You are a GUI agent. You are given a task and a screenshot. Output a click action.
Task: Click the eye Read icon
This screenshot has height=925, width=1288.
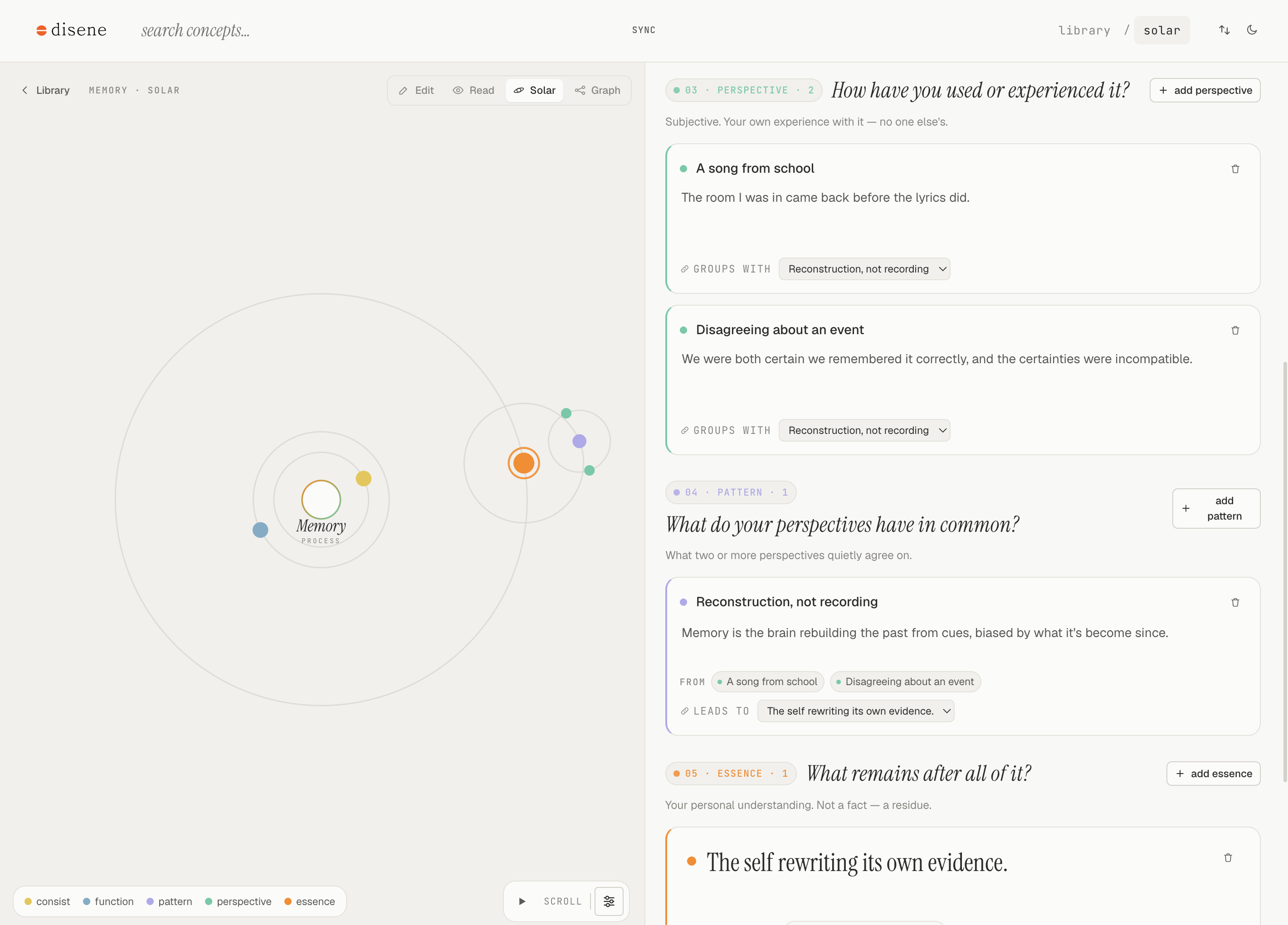pyautogui.click(x=458, y=90)
